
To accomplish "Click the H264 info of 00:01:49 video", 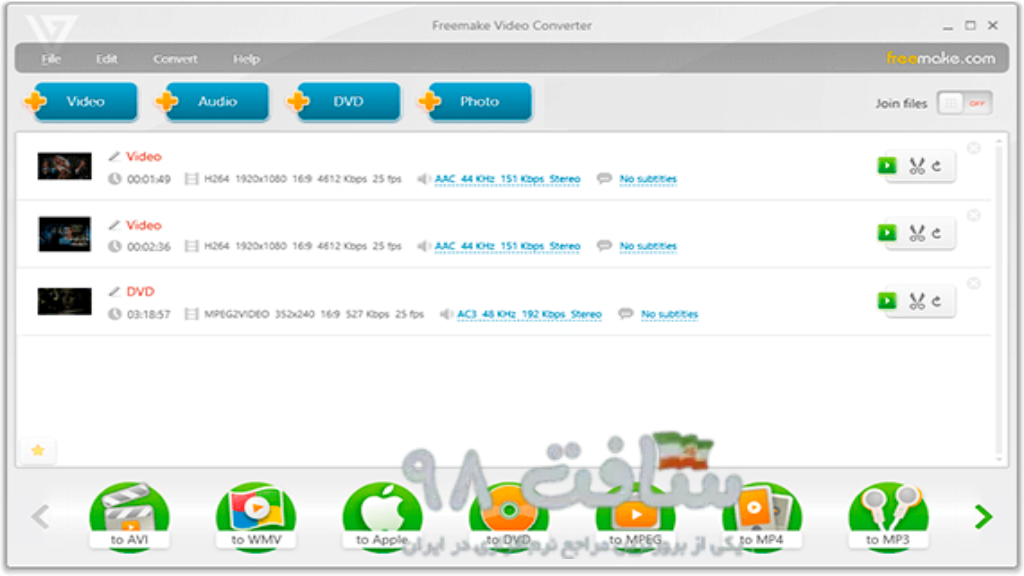I will tap(302, 179).
